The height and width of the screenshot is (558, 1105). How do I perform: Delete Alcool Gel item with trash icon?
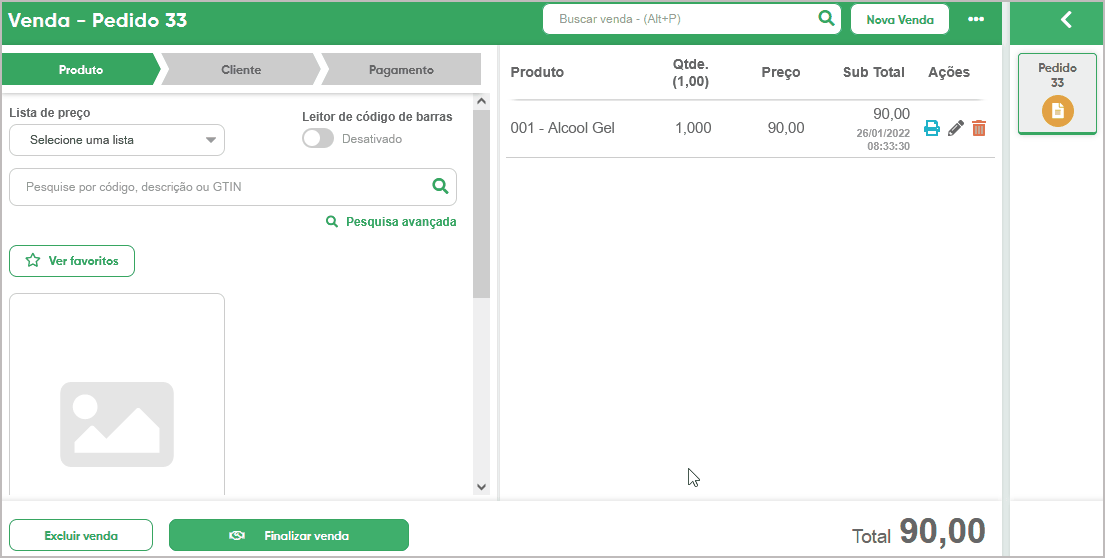pos(979,128)
